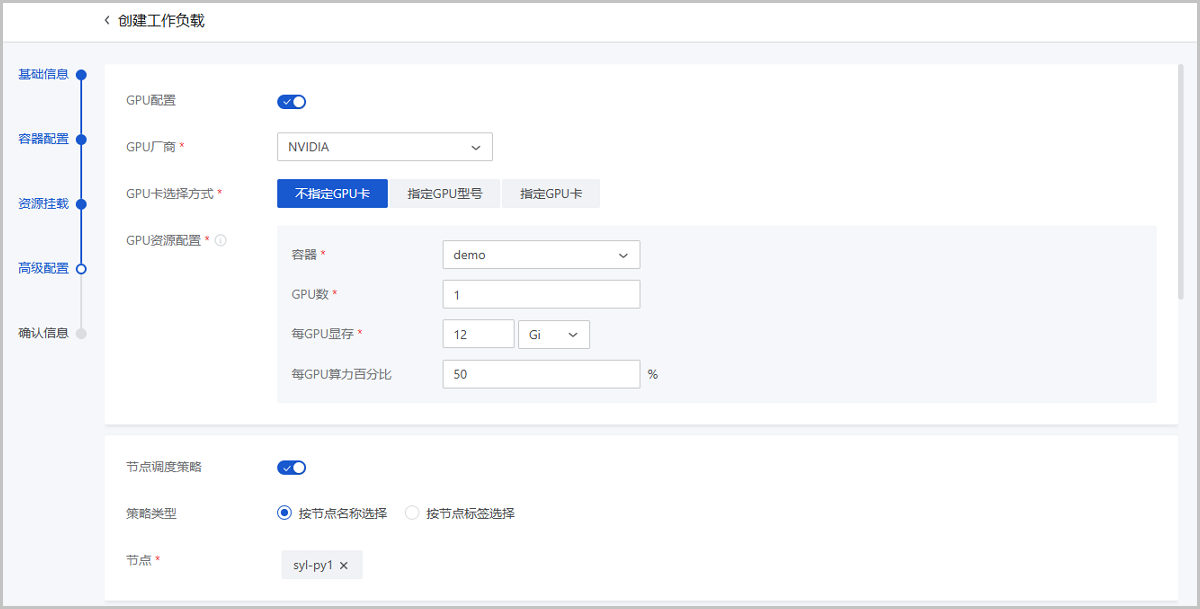1200x609 pixels.
Task: Jump to the 容器配置 step
Action: point(44,139)
